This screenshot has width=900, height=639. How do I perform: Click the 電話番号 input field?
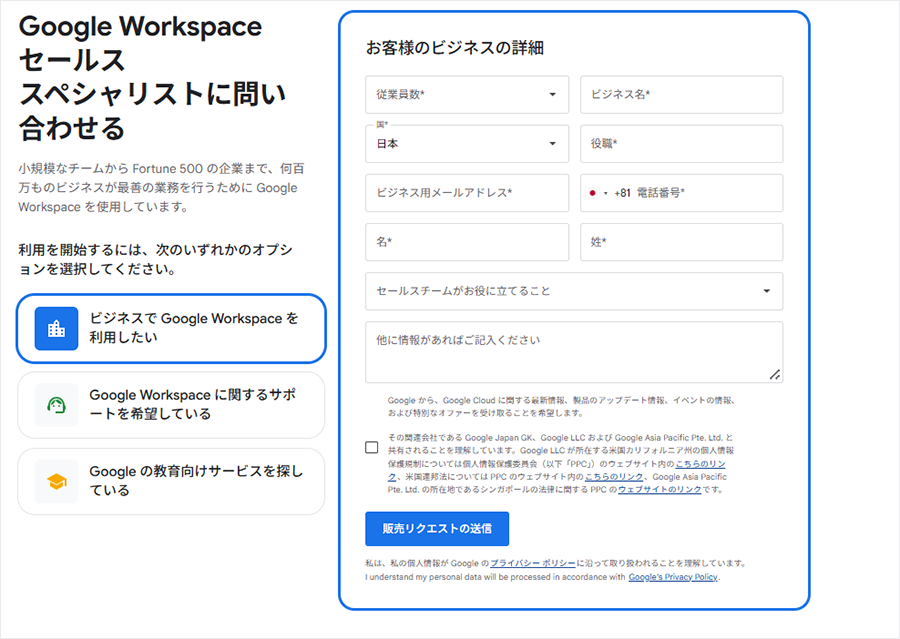[x=710, y=193]
